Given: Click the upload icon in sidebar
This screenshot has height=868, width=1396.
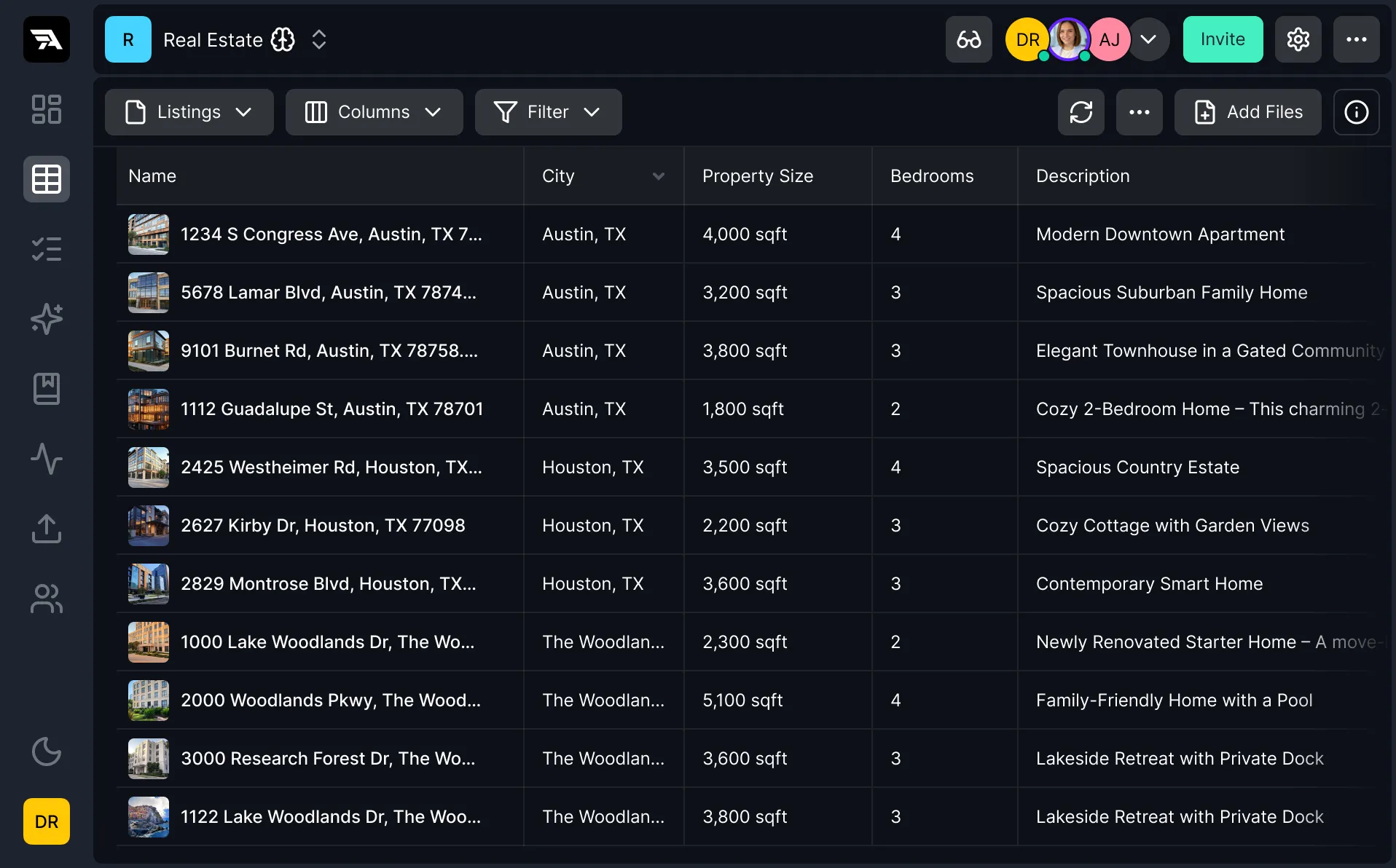Looking at the screenshot, I should (46, 528).
